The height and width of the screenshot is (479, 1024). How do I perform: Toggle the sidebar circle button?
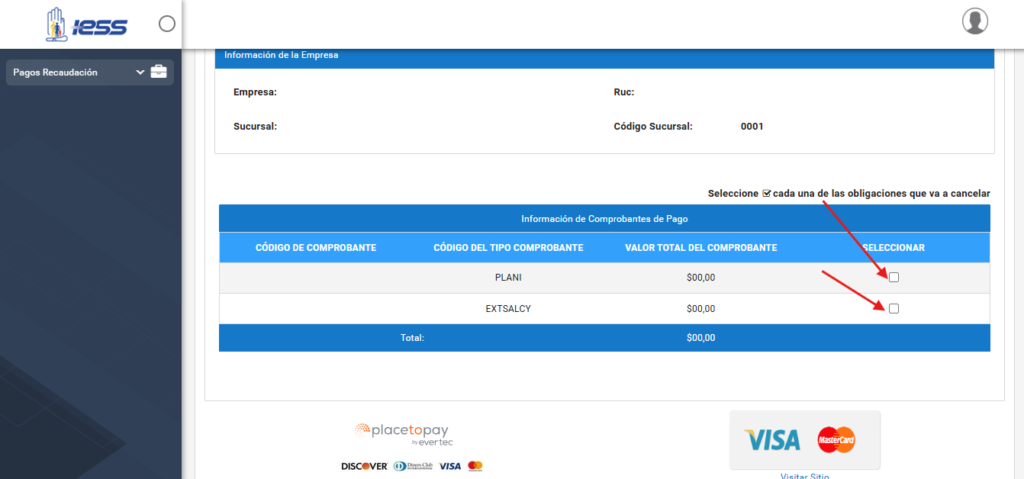167,24
